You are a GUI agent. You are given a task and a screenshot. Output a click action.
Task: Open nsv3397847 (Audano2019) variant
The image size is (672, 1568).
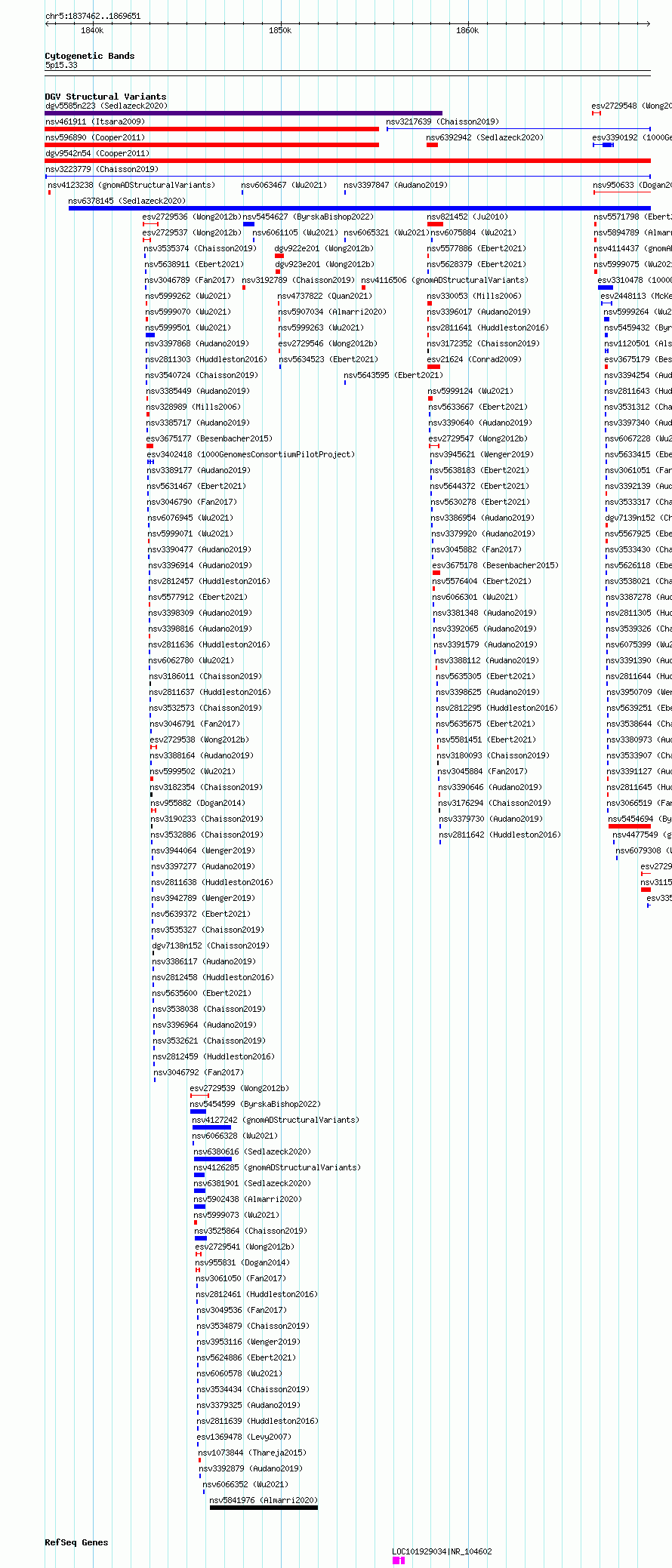[x=396, y=185]
